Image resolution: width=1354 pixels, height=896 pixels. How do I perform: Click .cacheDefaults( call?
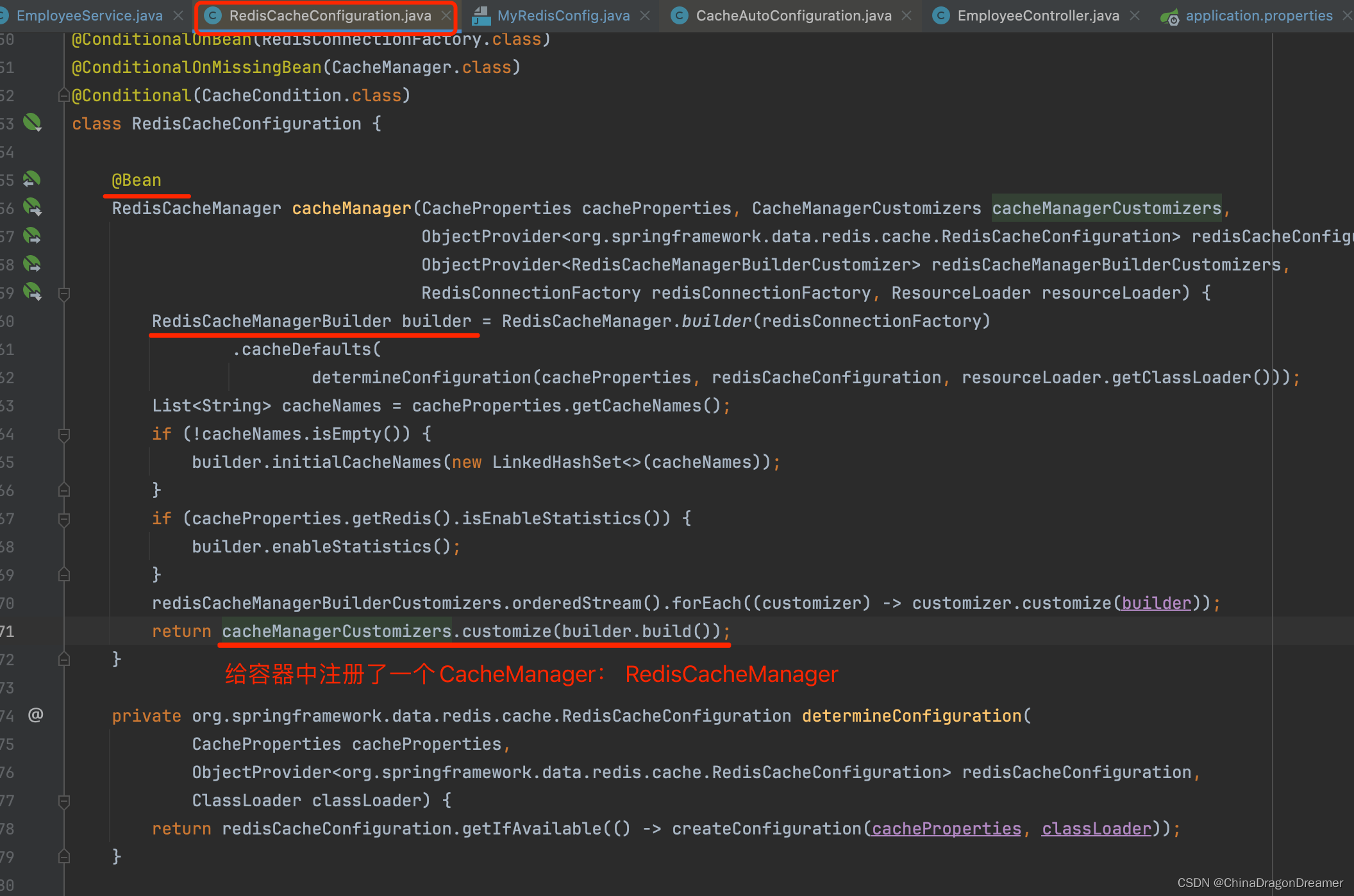306,349
